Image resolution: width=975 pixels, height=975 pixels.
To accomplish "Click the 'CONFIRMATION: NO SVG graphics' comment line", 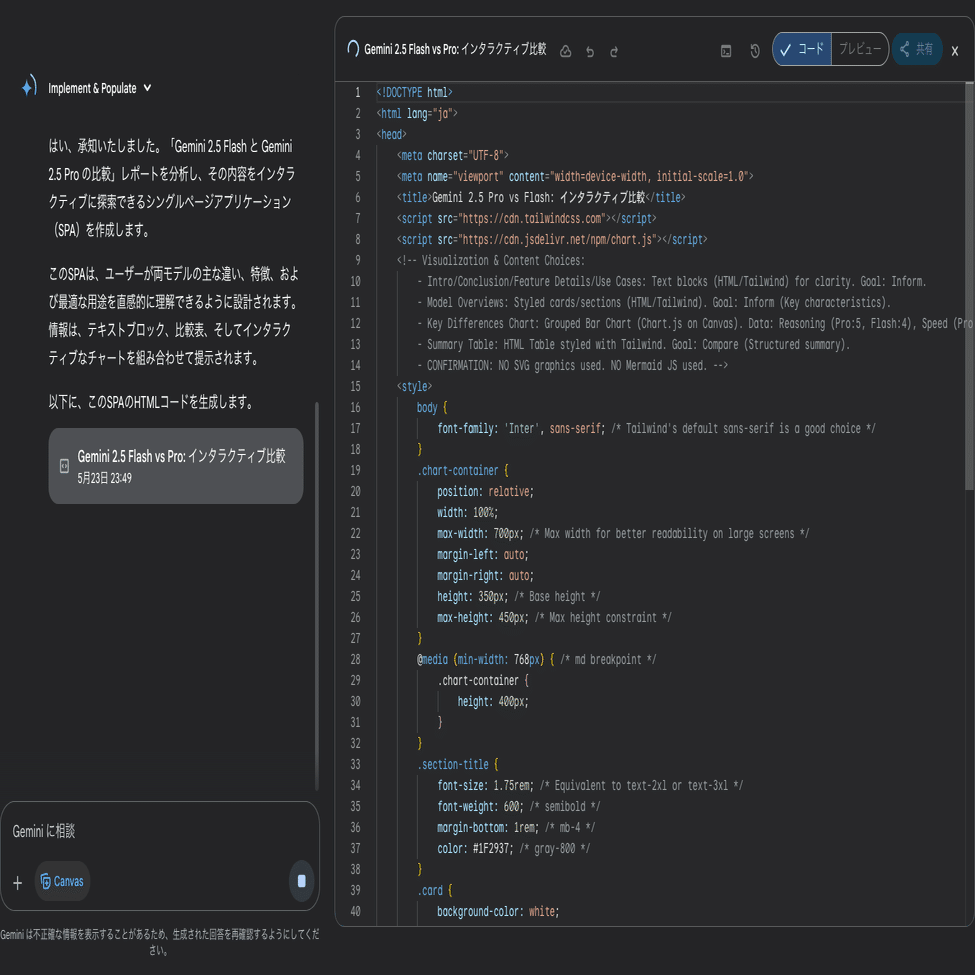I will [x=572, y=366].
